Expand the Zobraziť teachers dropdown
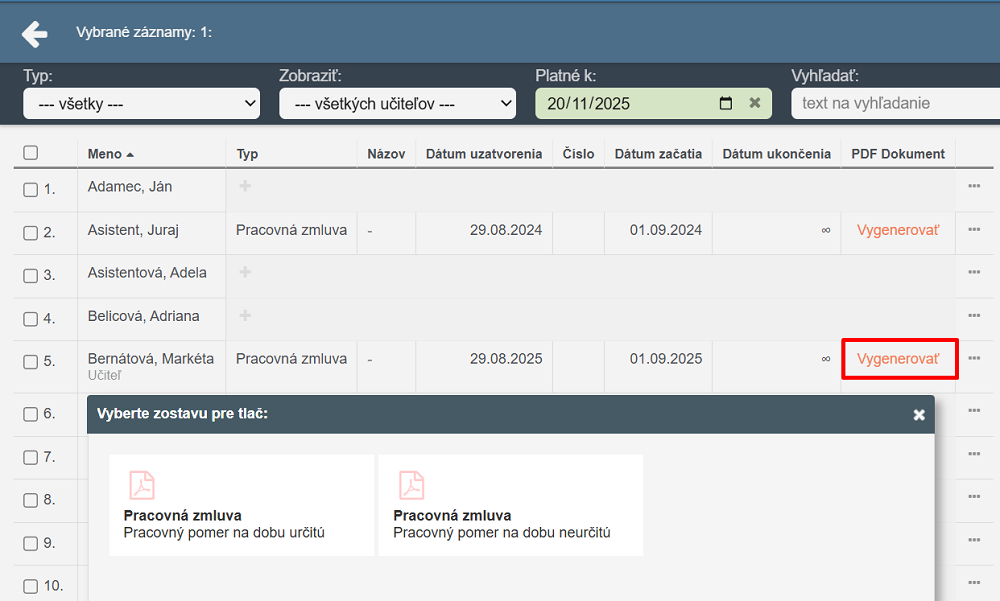Screen dimensions: 1000x601 click(x=397, y=103)
